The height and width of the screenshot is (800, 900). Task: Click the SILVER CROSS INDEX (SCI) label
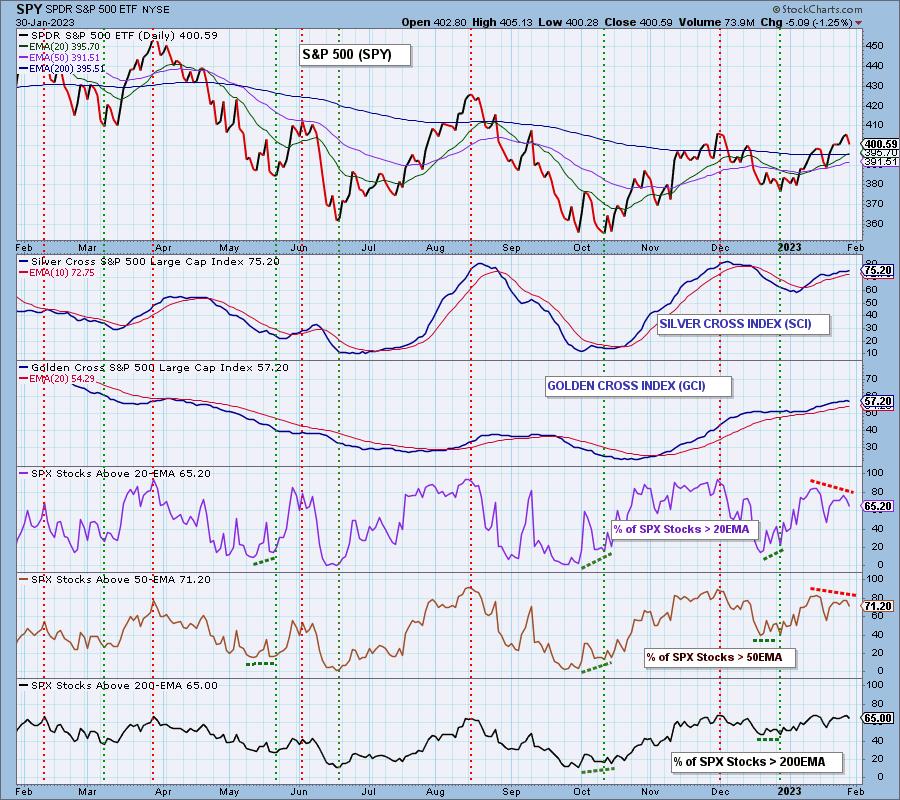click(743, 324)
